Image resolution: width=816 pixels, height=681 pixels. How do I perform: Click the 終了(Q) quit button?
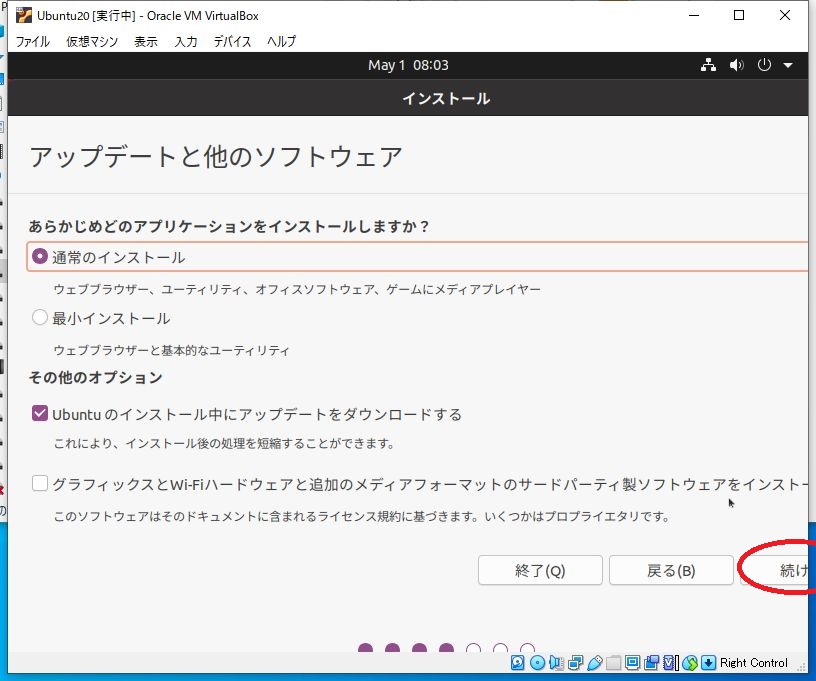(x=540, y=570)
